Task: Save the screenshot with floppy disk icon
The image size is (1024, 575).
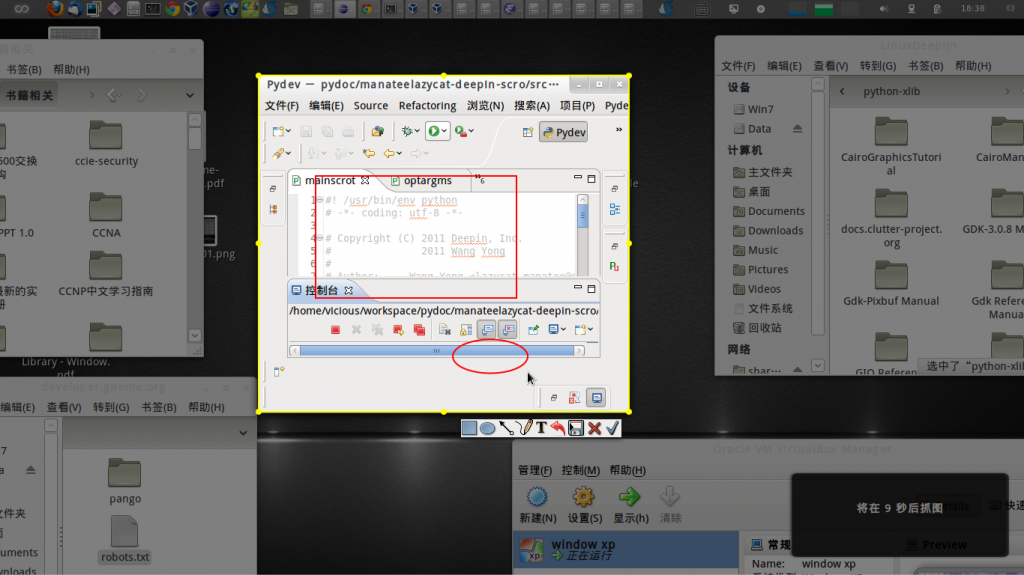Action: pyautogui.click(x=575, y=428)
